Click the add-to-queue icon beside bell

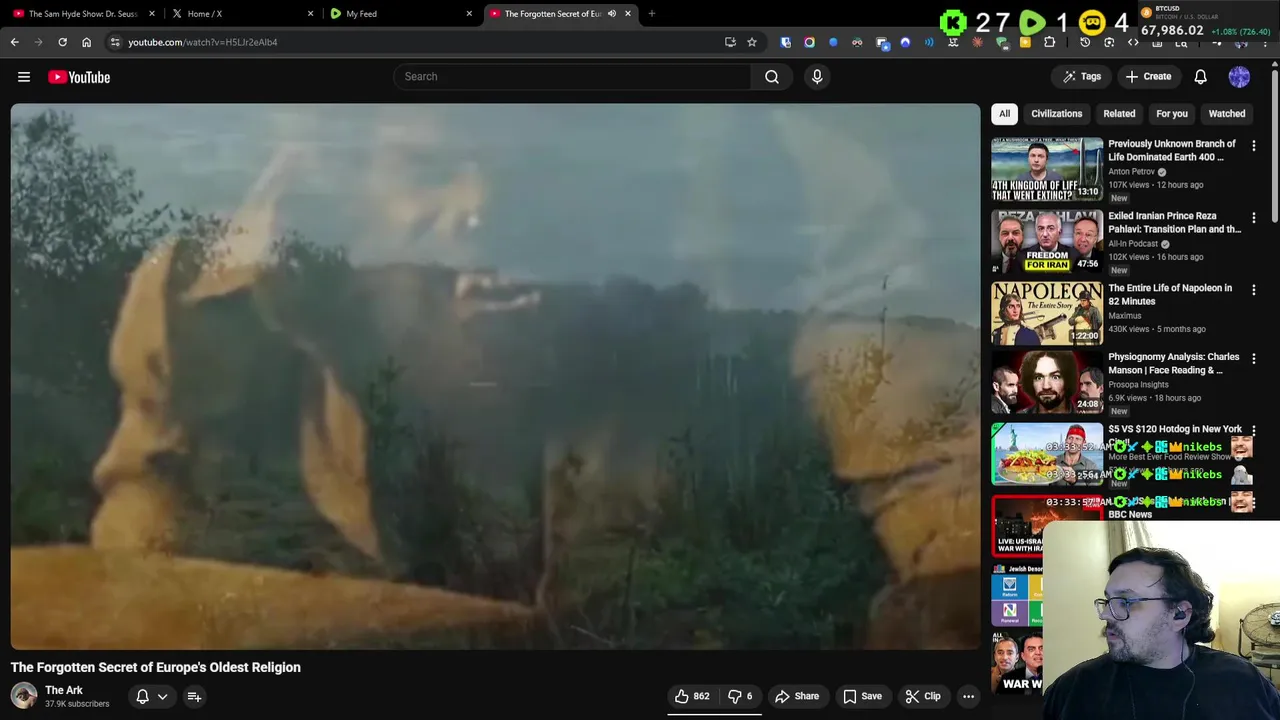pyautogui.click(x=194, y=696)
